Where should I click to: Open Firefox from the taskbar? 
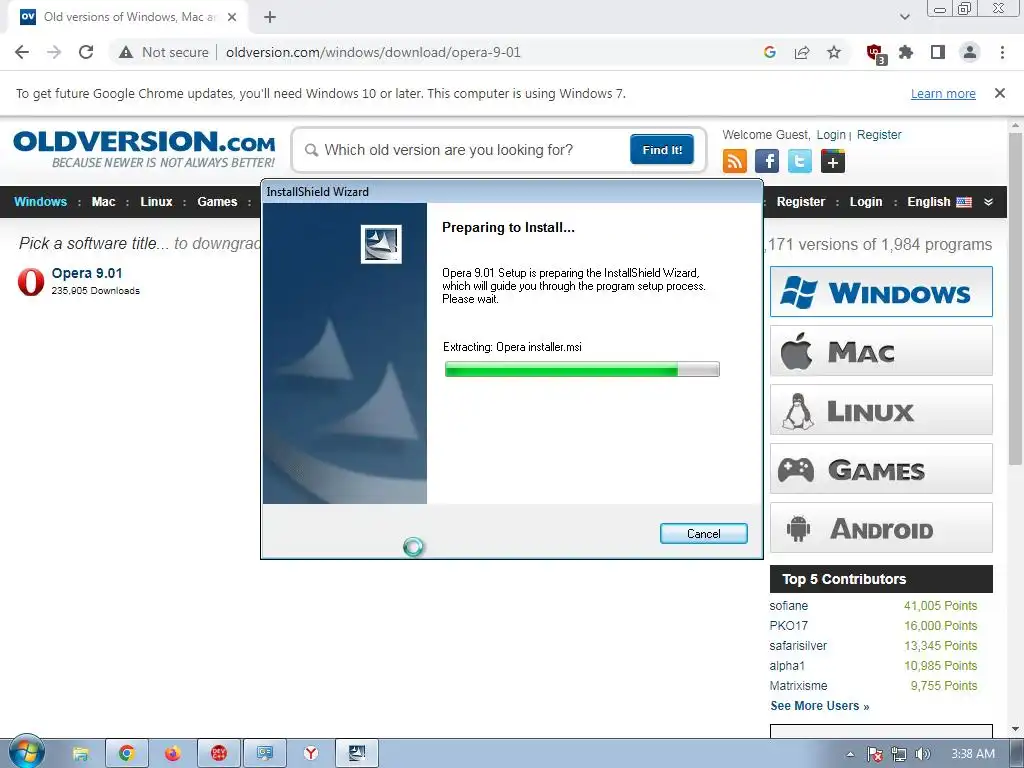[x=172, y=754]
